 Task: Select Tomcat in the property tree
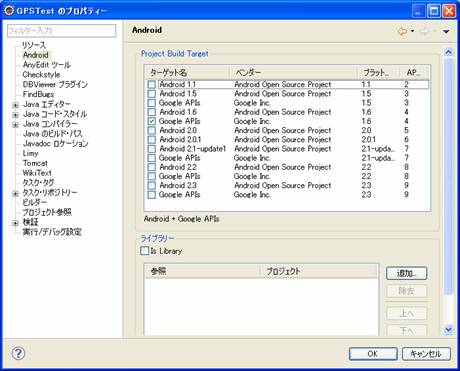(x=35, y=163)
